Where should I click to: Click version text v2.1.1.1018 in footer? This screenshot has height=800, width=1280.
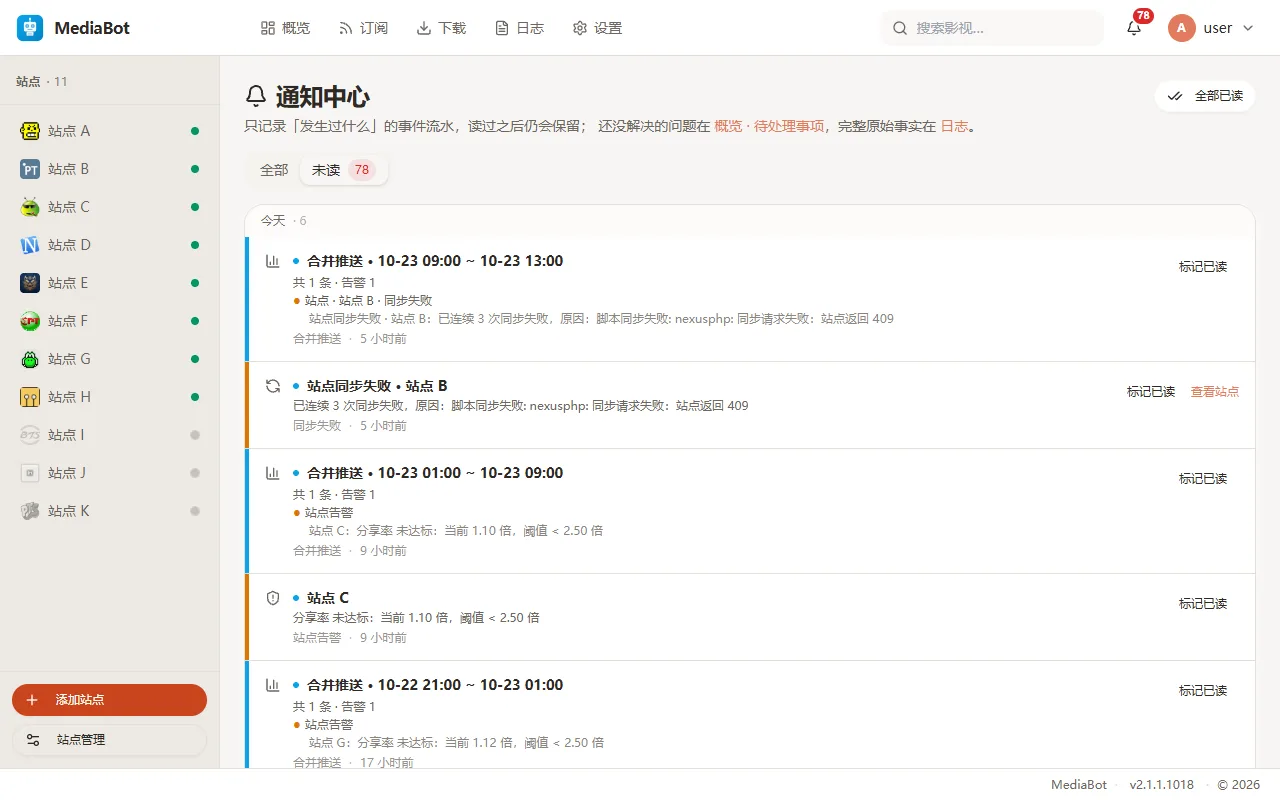1162,785
